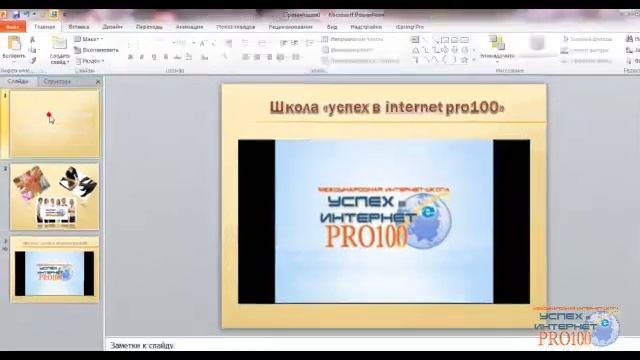Select slide 1 thumbnail
640x360 pixels.
point(54,124)
